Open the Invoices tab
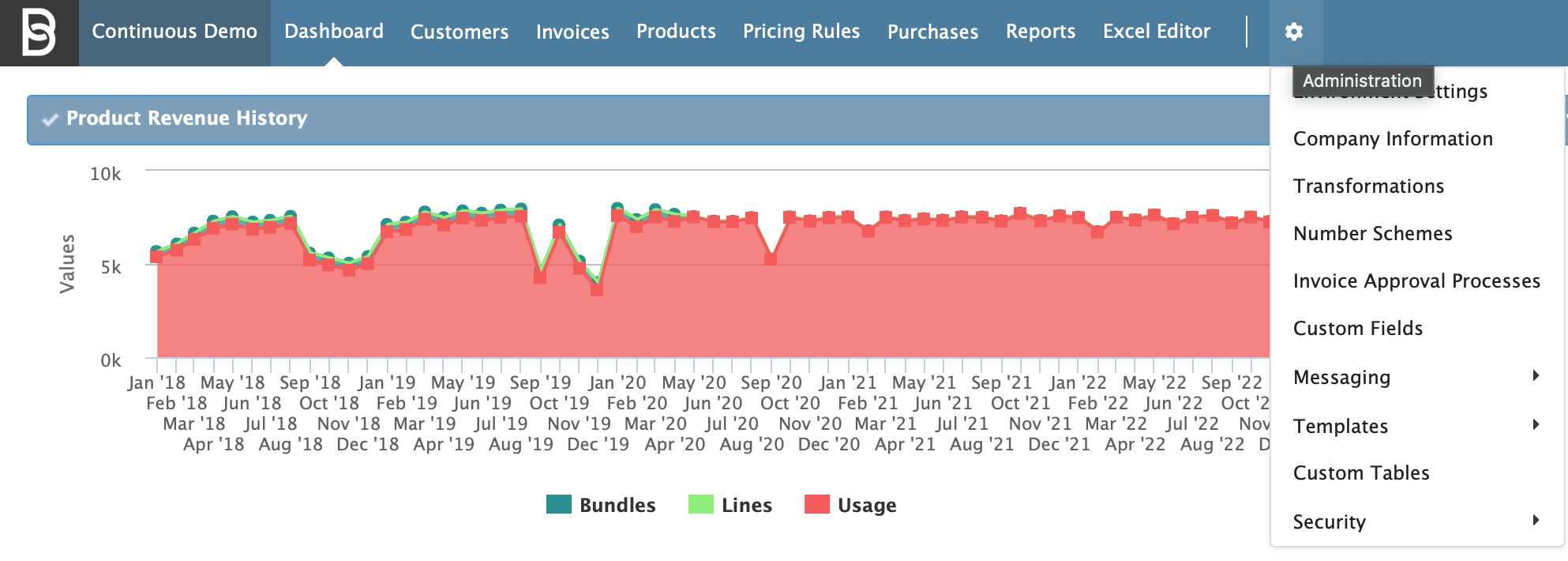The height and width of the screenshot is (561, 1568). tap(572, 32)
